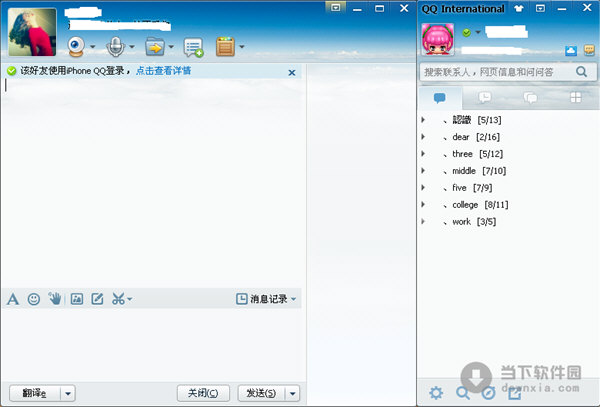600x407 pixels.
Task: Open the emoji smiley picker
Action: tap(34, 298)
